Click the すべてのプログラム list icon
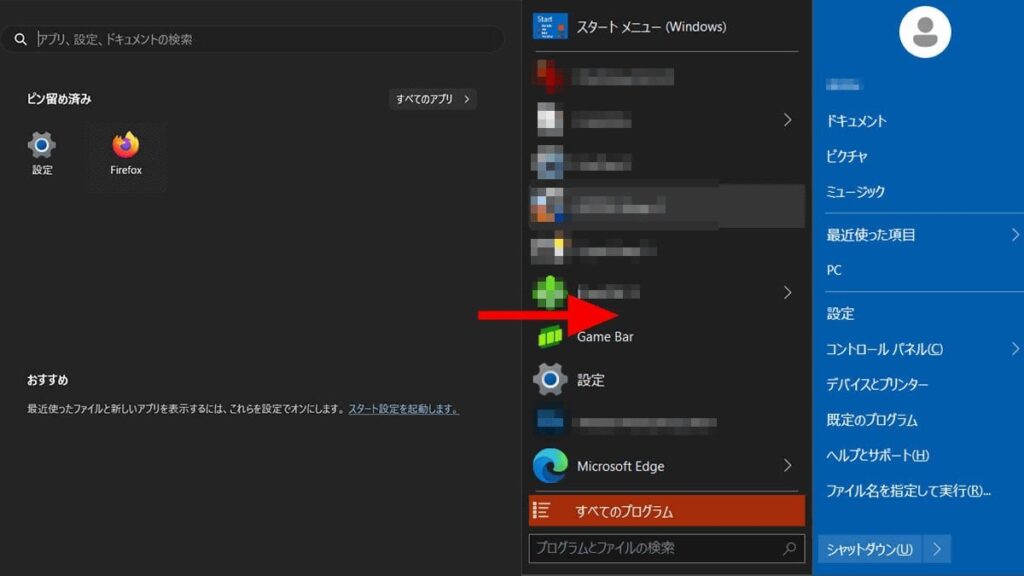 [541, 510]
